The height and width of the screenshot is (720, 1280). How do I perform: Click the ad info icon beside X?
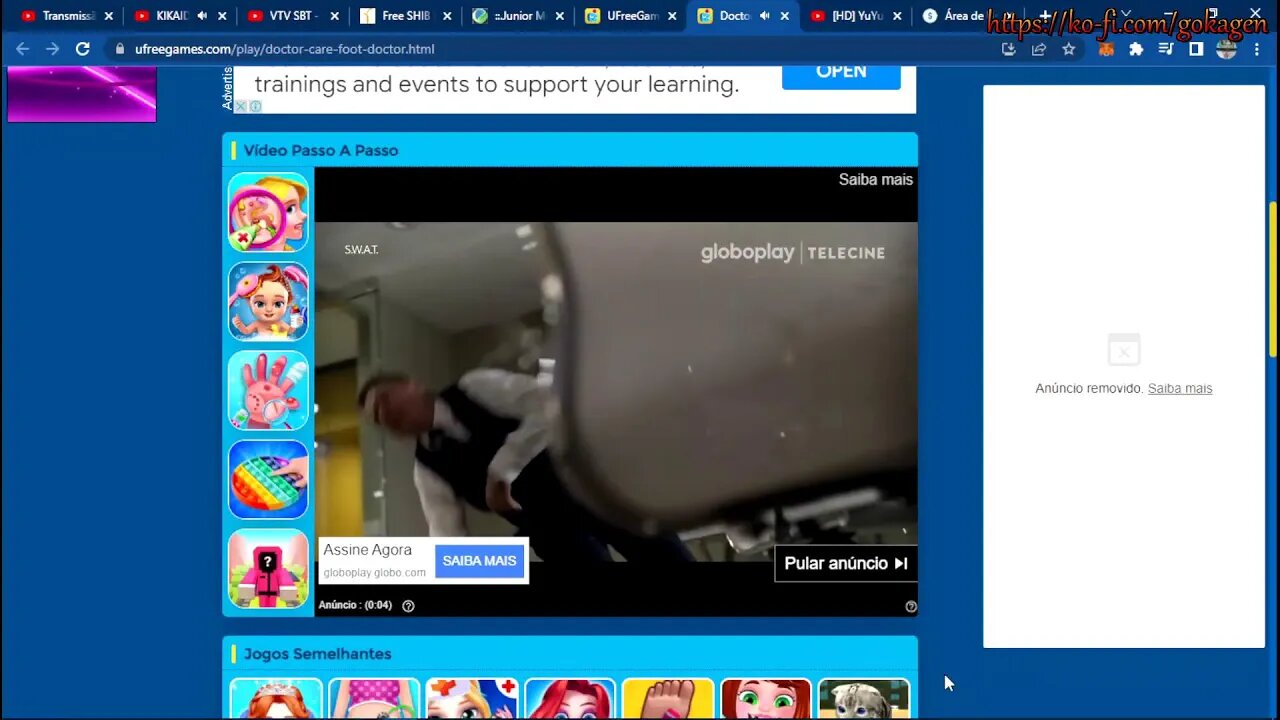point(255,106)
